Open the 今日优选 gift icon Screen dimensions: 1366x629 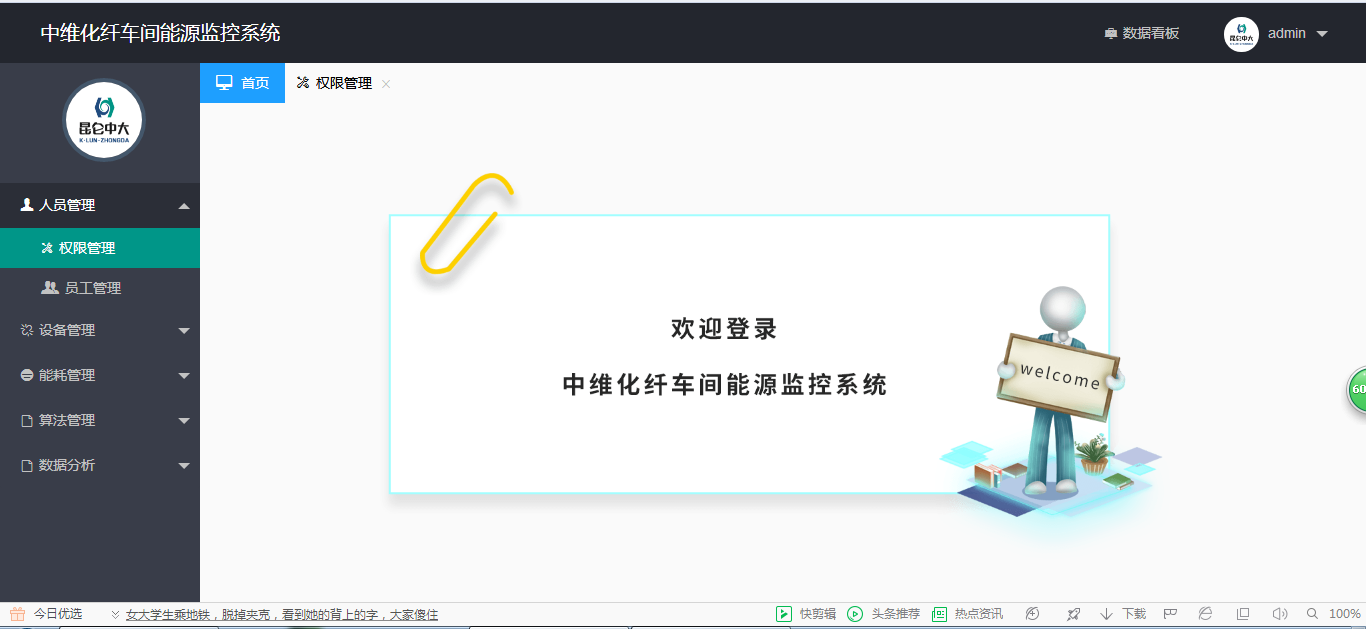17,614
